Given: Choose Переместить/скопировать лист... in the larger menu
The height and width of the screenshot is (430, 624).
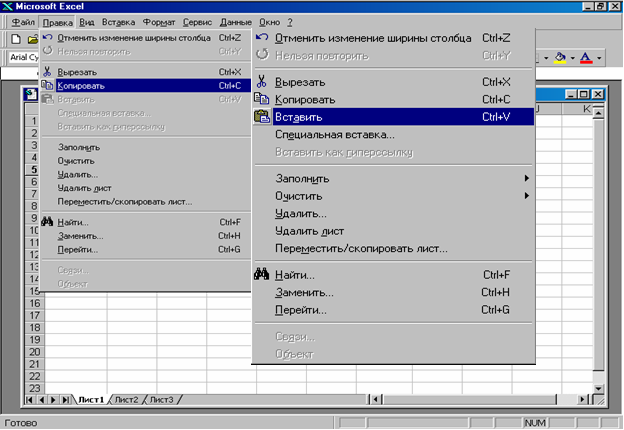Looking at the screenshot, I should point(393,249).
